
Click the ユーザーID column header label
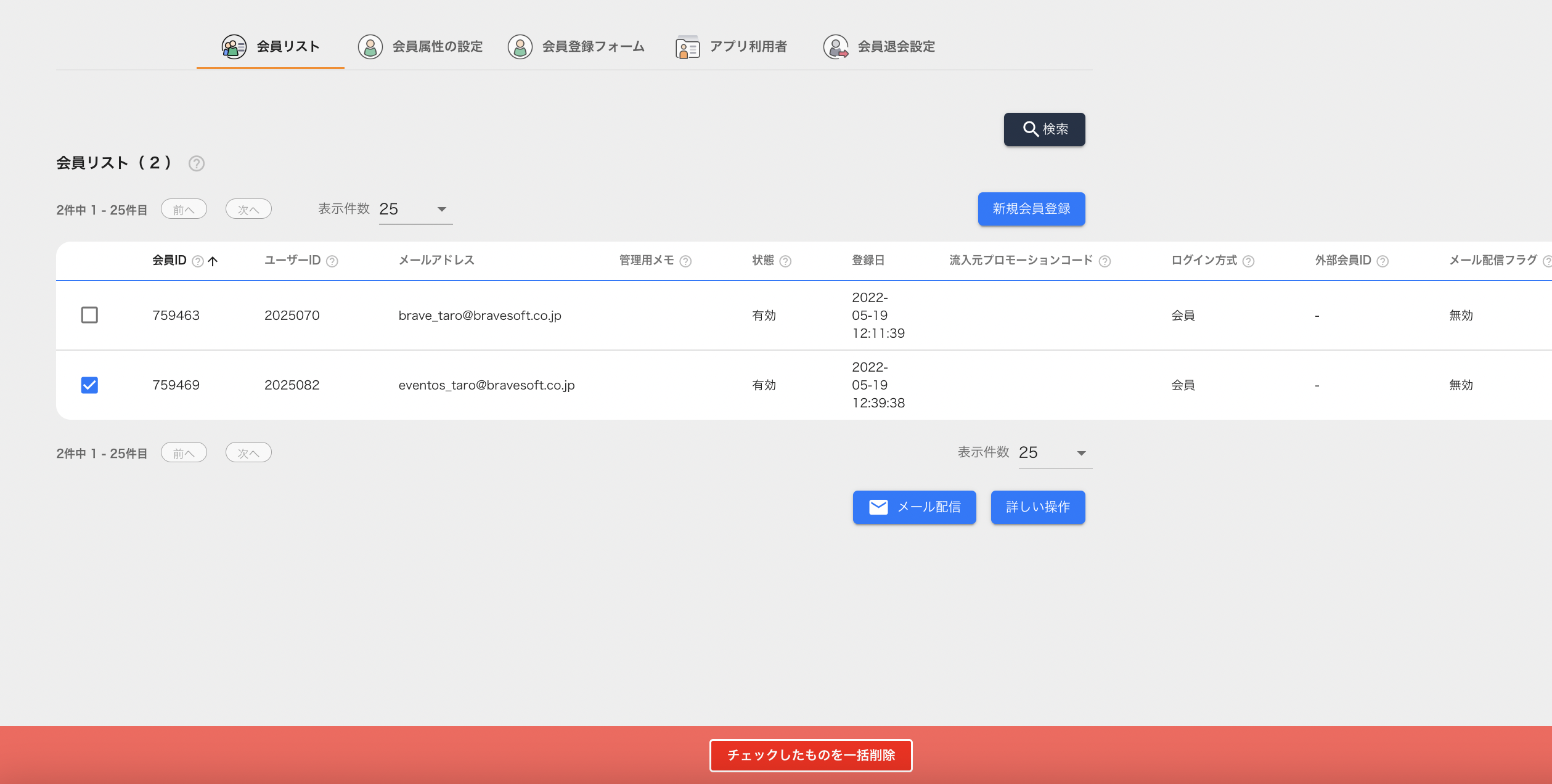click(293, 261)
